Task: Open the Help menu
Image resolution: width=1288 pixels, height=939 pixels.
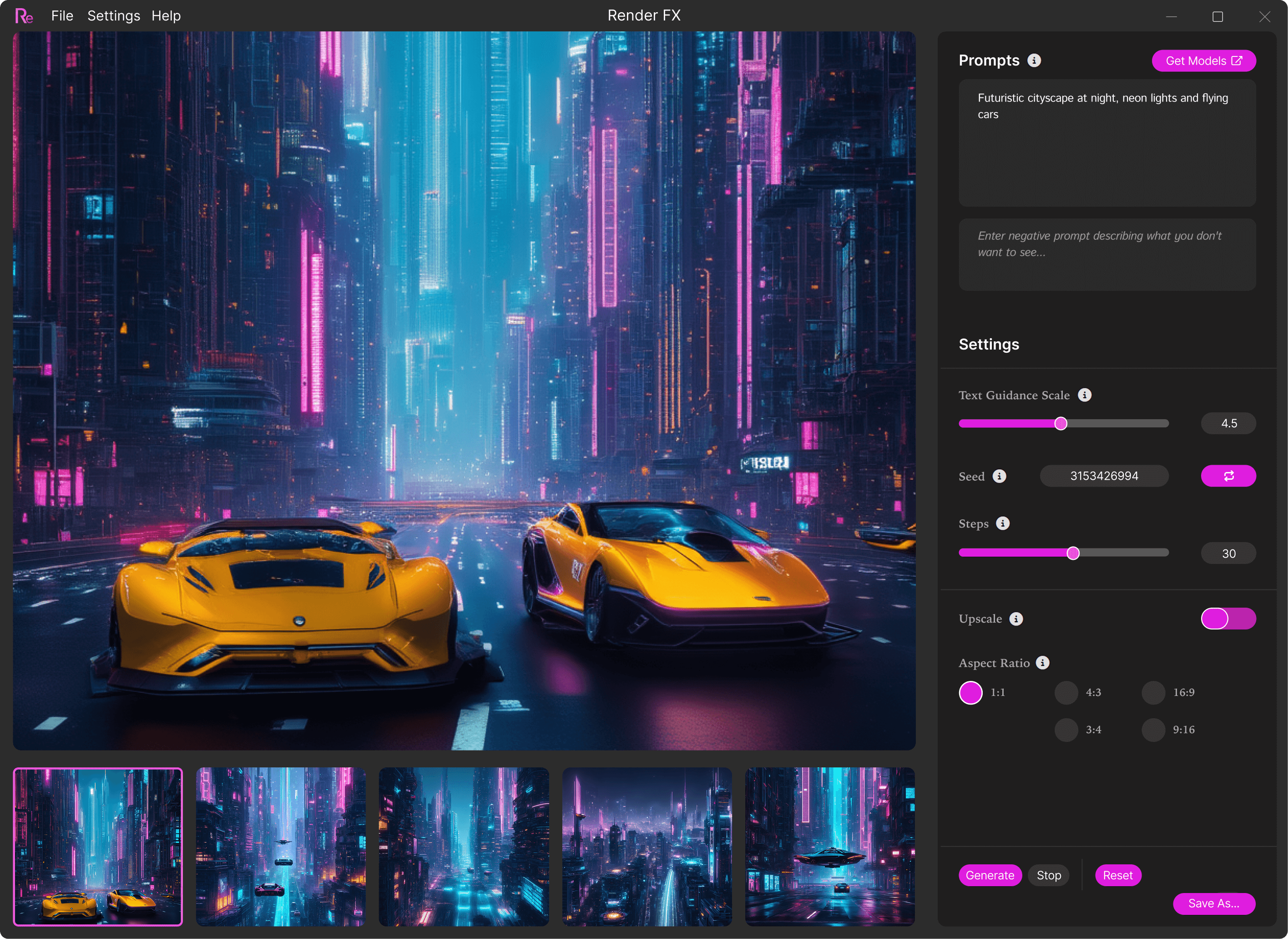Action: (x=166, y=16)
